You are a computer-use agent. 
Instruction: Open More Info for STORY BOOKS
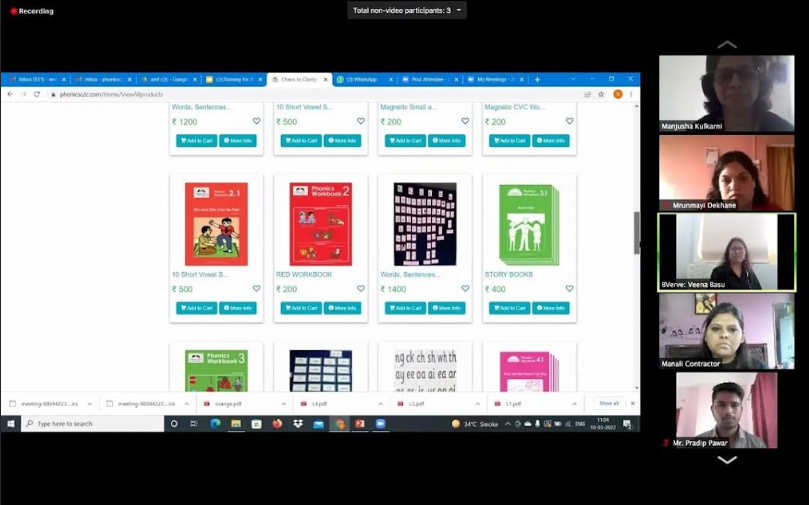[x=550, y=308]
